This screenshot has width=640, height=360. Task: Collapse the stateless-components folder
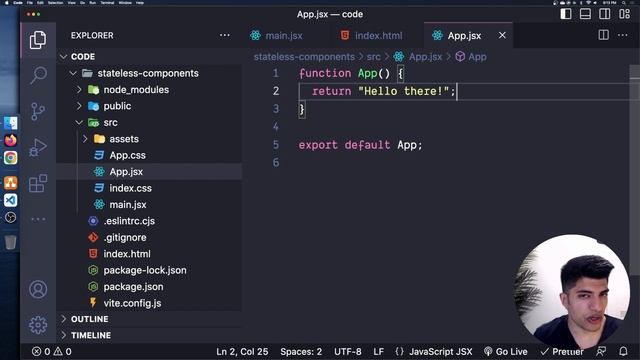pos(149,73)
